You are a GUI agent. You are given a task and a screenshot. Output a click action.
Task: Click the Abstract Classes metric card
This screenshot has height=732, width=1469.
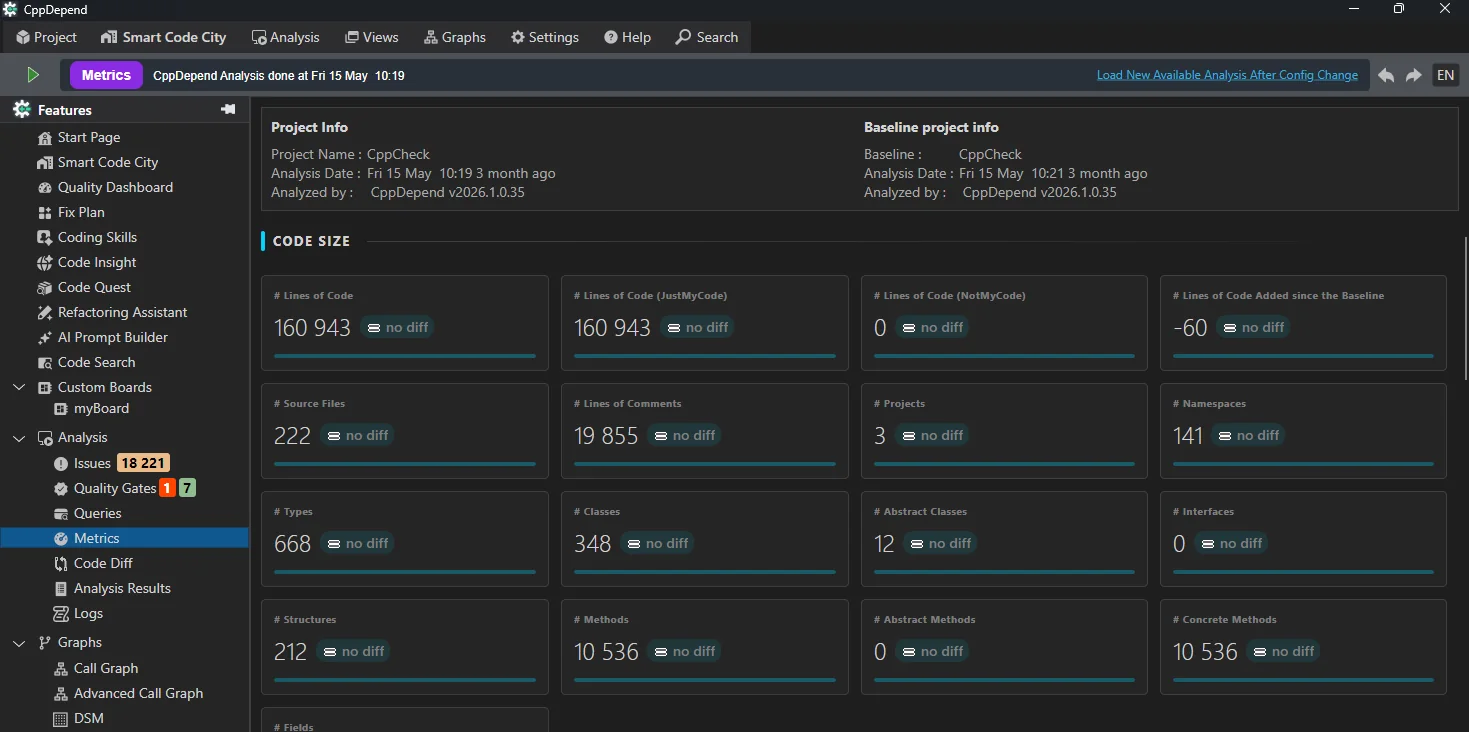[x=1004, y=538]
